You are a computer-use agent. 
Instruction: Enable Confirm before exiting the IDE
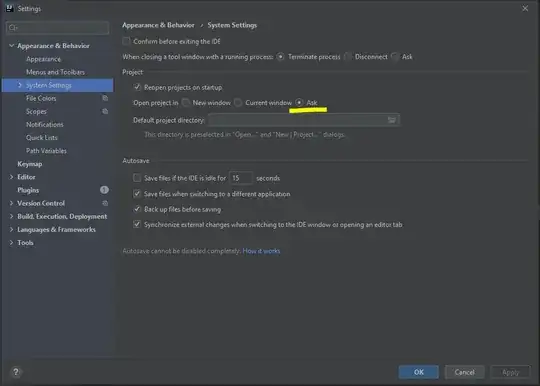pos(126,41)
